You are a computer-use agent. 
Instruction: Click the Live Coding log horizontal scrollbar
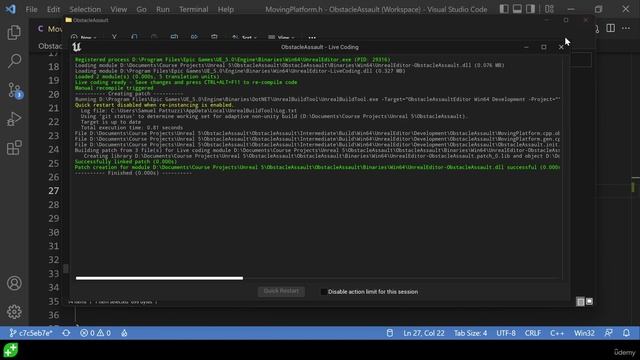pyautogui.click(x=159, y=278)
